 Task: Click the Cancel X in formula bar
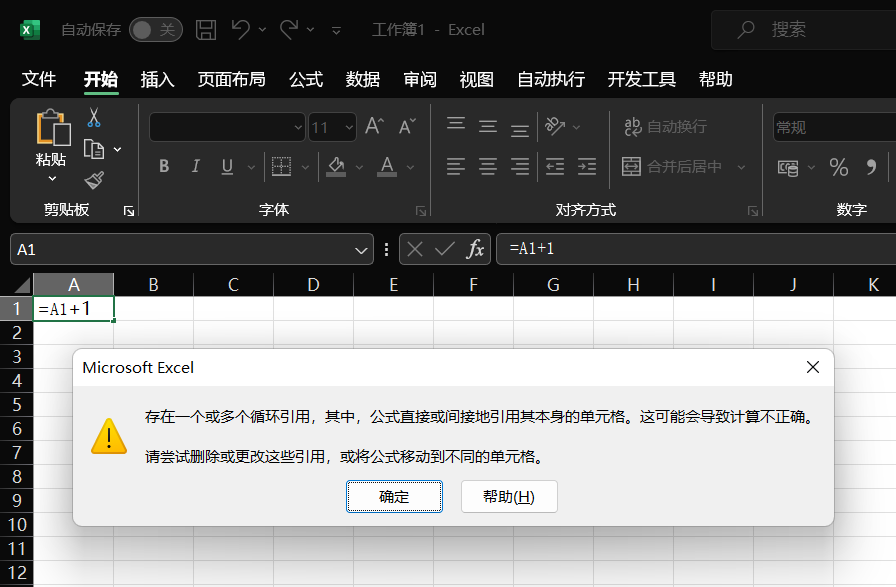(415, 249)
